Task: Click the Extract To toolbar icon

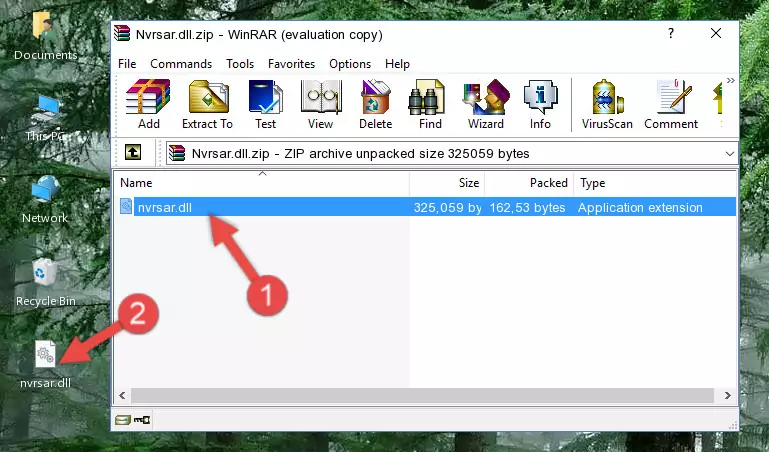Action: 207,104
